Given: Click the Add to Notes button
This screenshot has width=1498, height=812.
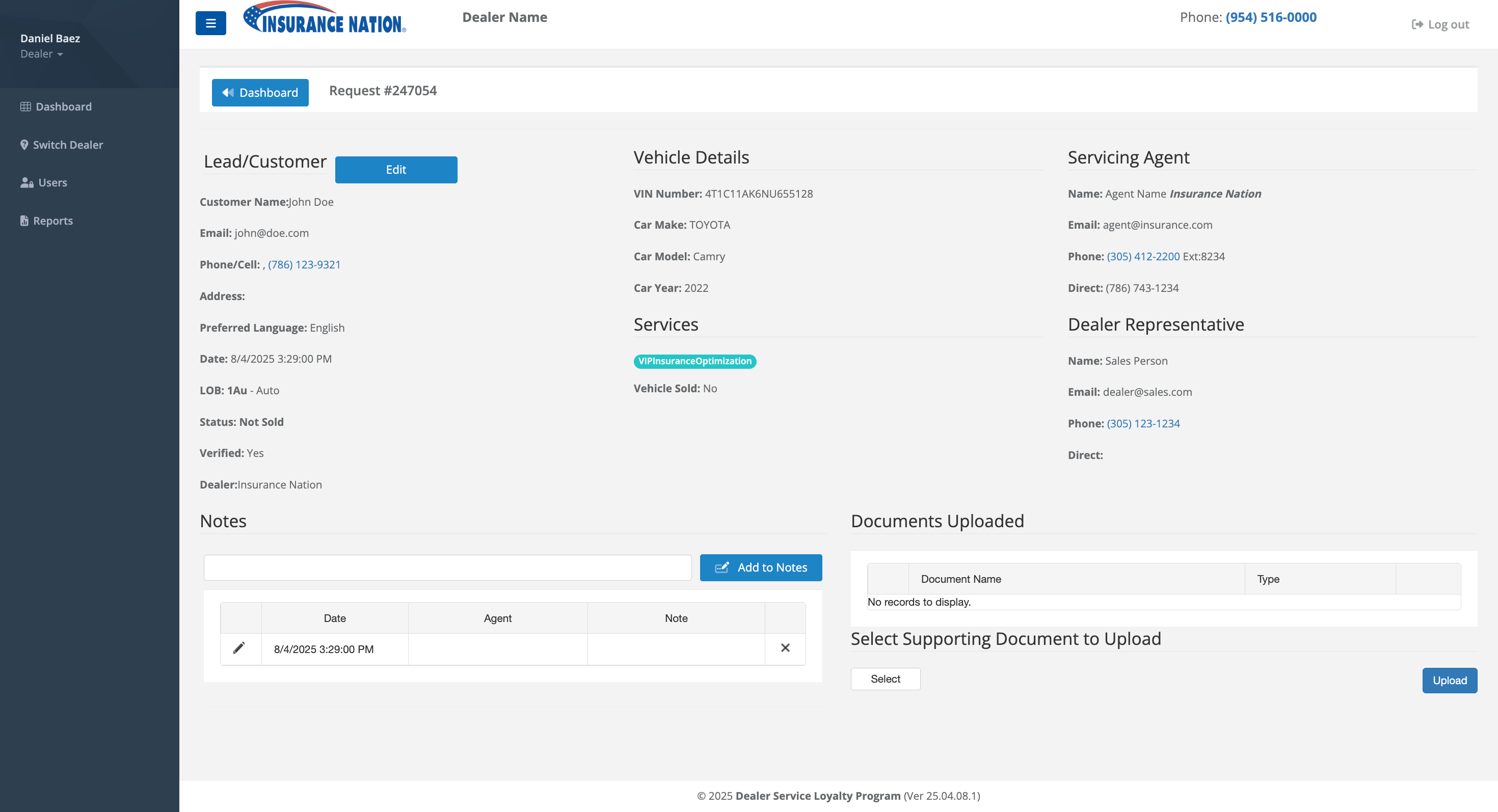Looking at the screenshot, I should [761, 567].
